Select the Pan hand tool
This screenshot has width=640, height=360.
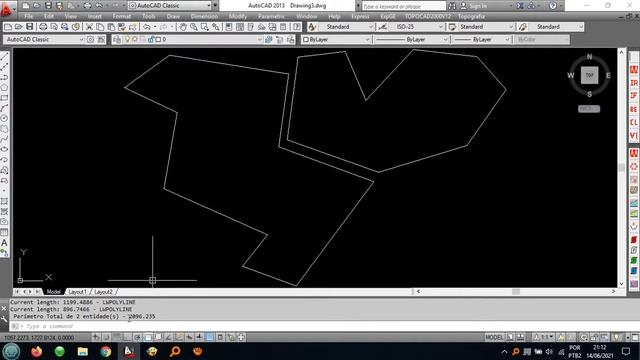pos(183,27)
